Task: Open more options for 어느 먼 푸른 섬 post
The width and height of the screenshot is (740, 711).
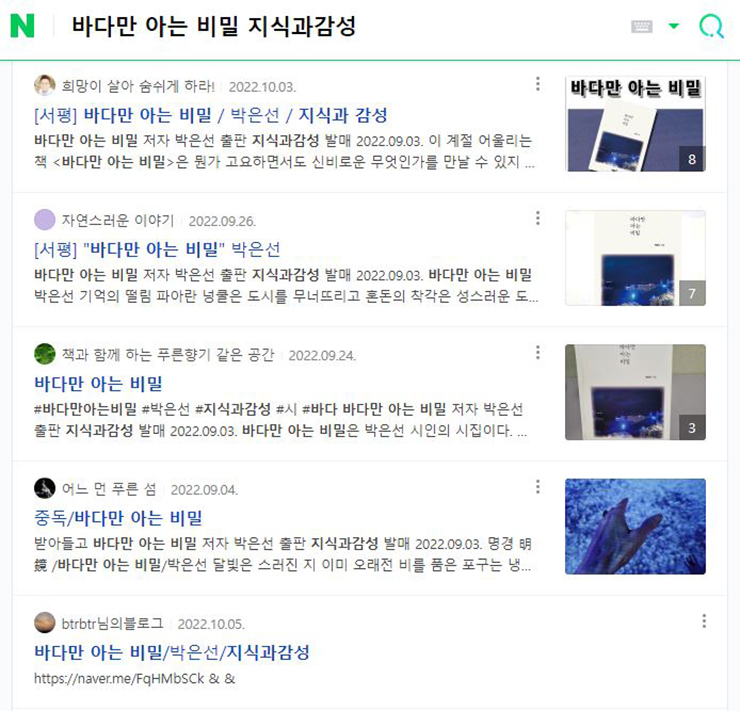Action: click(538, 487)
